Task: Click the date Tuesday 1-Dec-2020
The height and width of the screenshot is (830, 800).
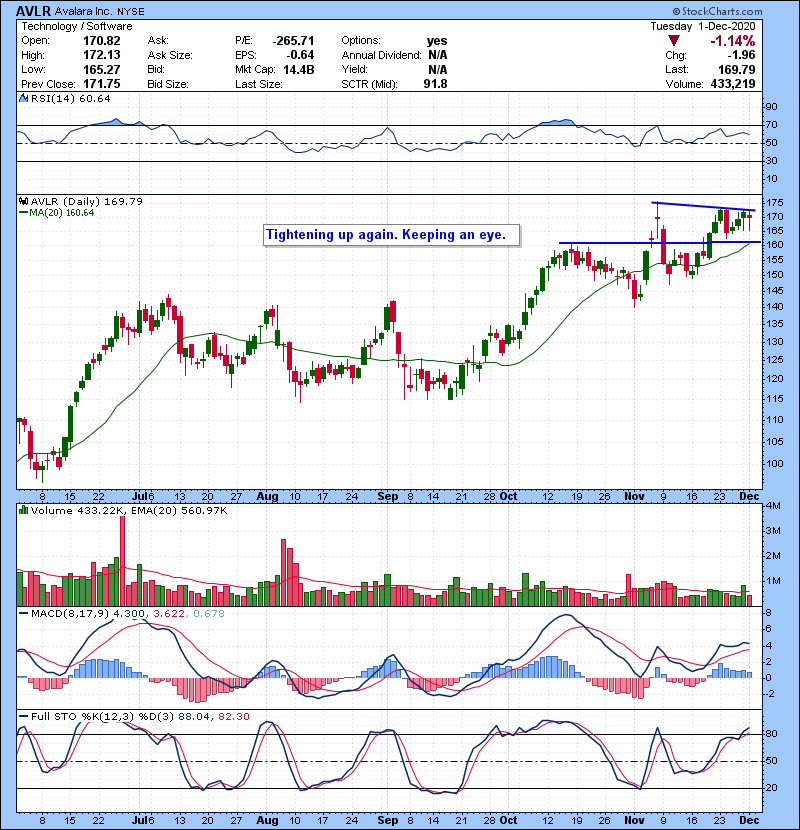Action: point(703,26)
